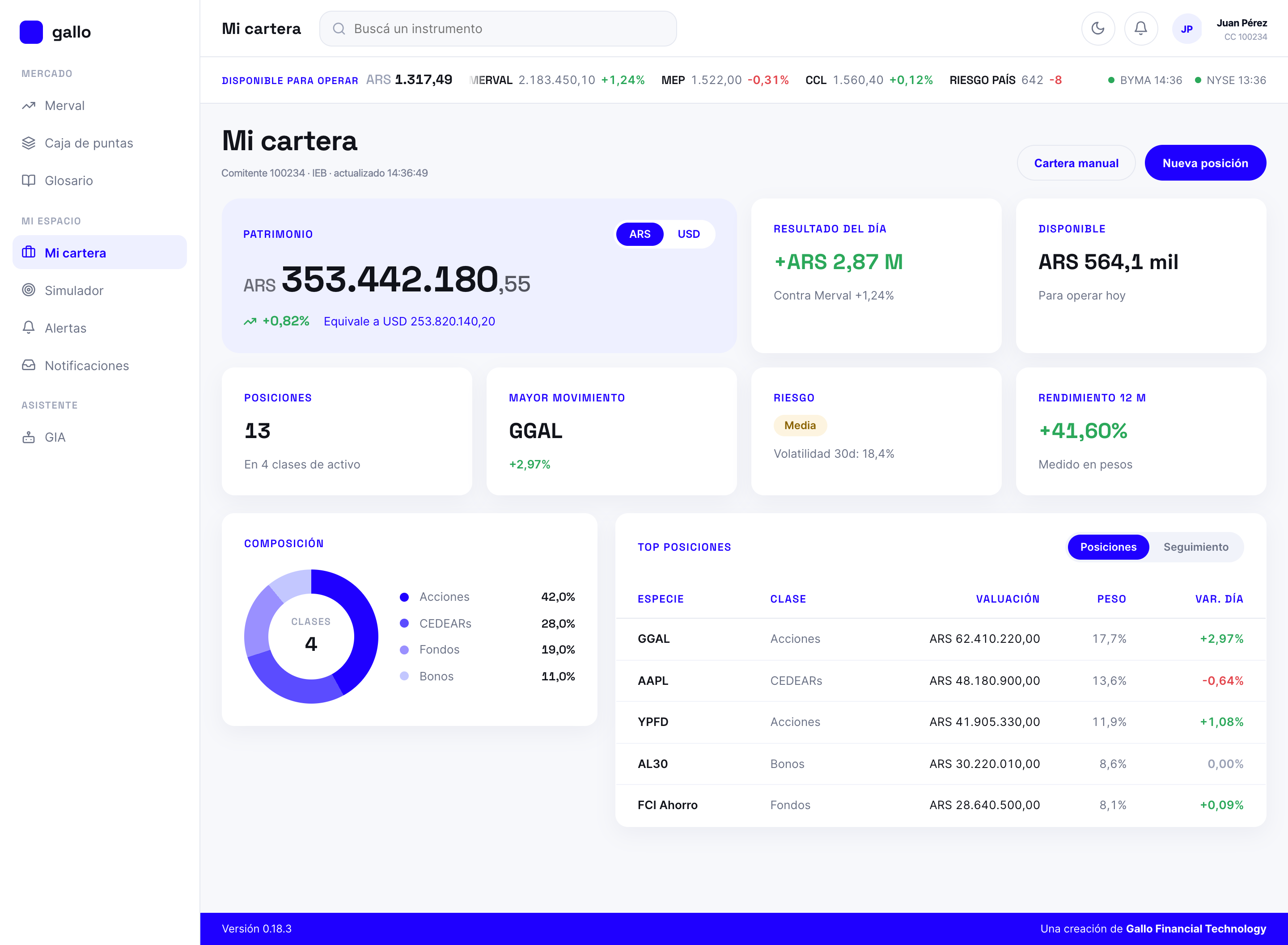
Task: Select ARS currency toggle
Action: tap(639, 234)
